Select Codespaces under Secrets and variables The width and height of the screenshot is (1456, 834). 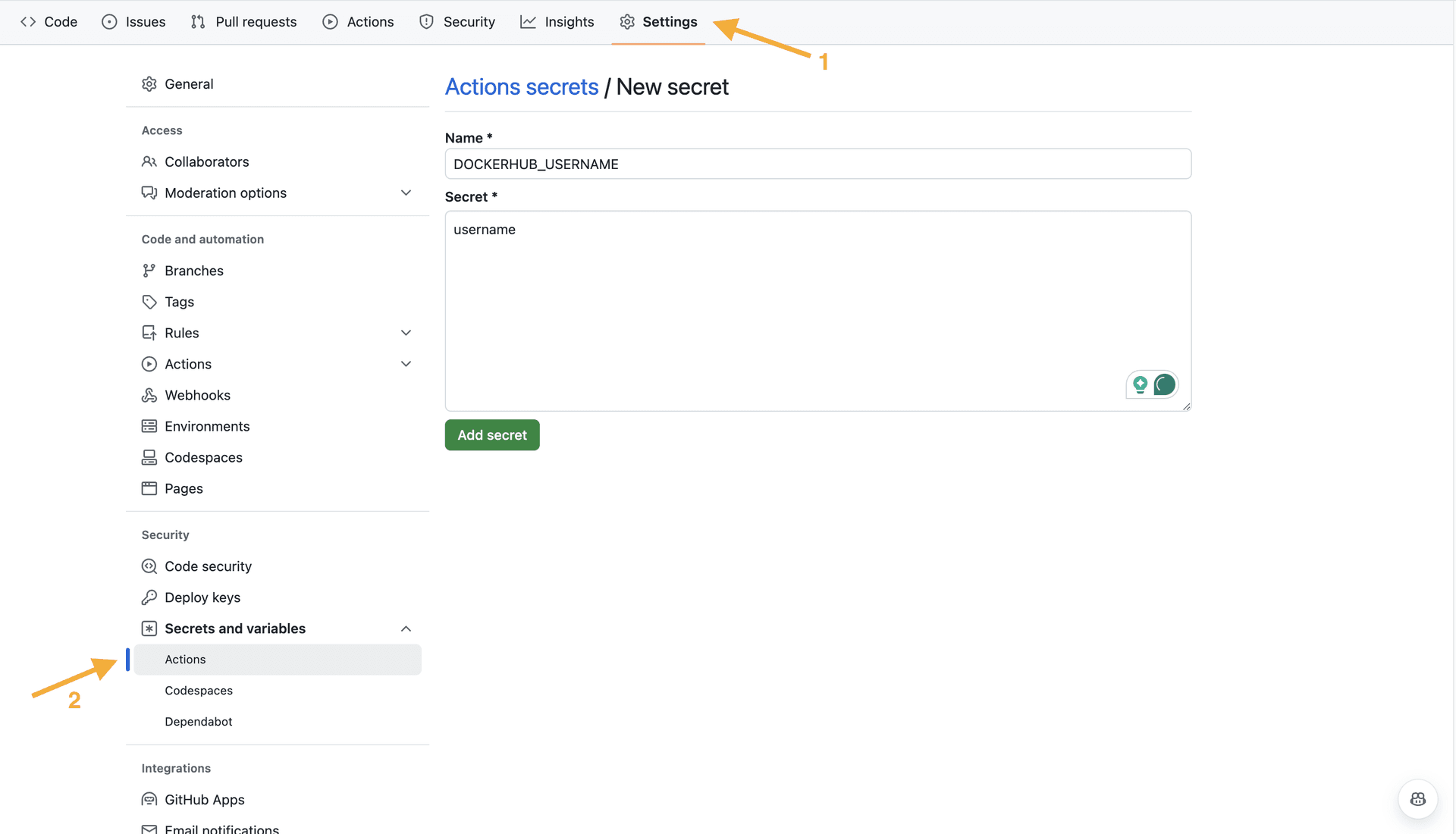[x=278, y=691]
